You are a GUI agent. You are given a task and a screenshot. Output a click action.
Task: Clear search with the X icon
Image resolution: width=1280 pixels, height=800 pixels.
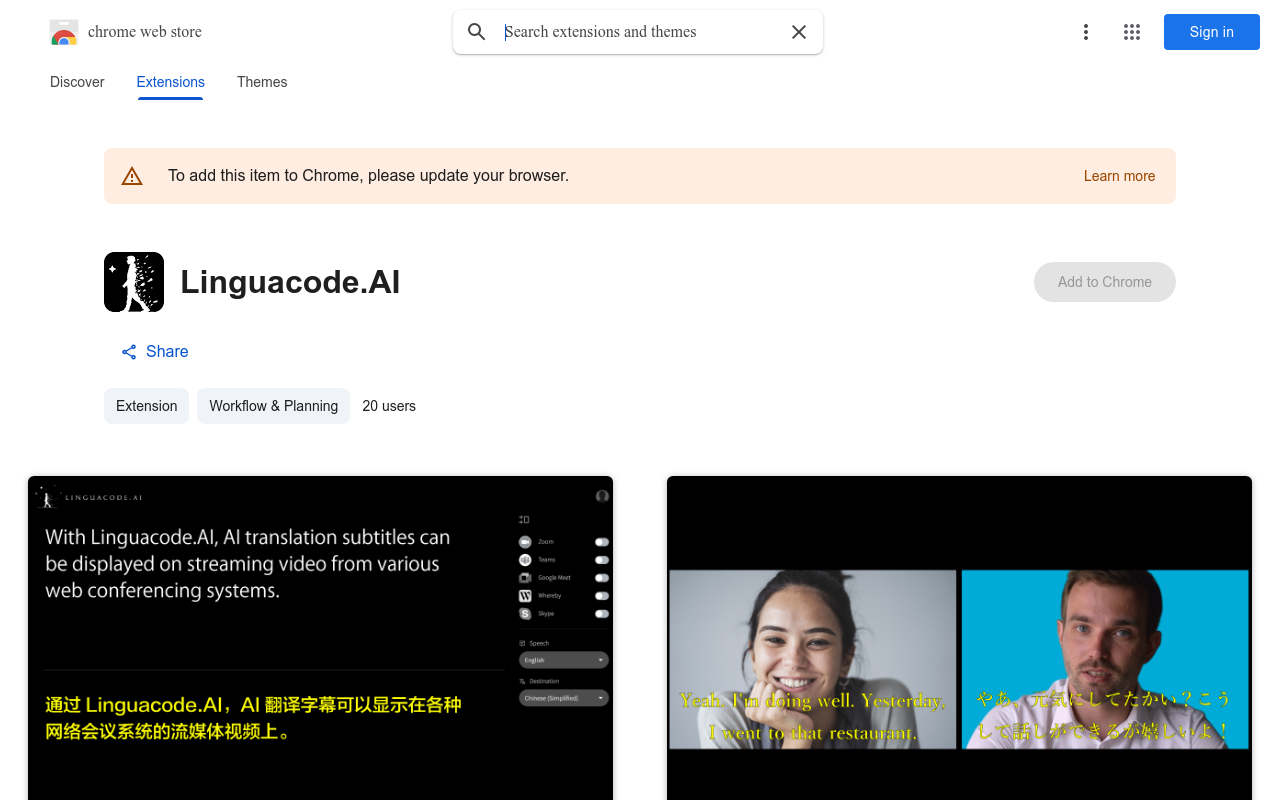tap(799, 32)
